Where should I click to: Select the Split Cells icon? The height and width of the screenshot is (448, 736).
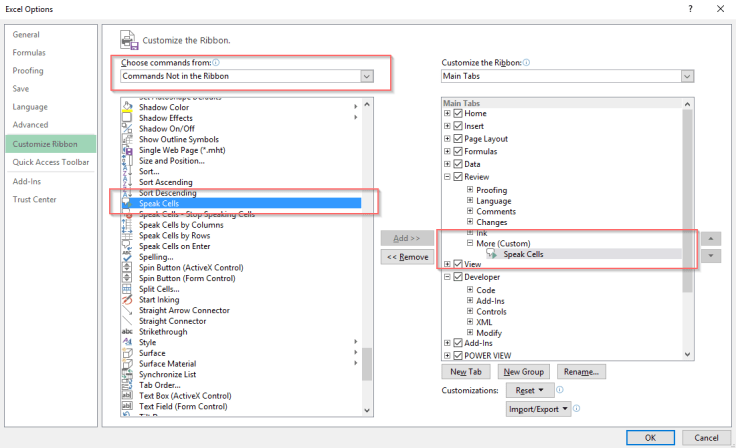click(x=127, y=289)
